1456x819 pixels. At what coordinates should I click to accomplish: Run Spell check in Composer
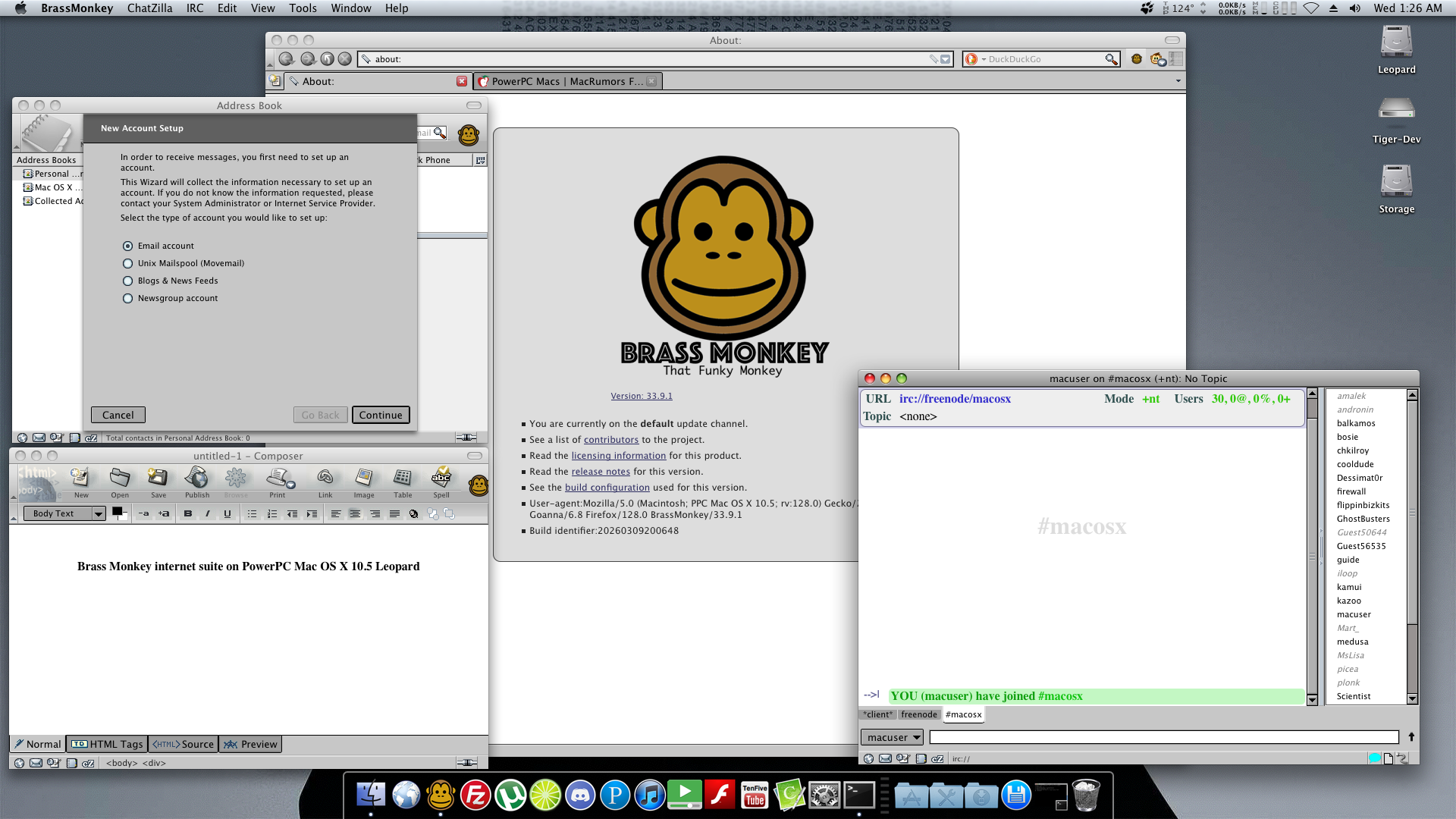tap(441, 483)
